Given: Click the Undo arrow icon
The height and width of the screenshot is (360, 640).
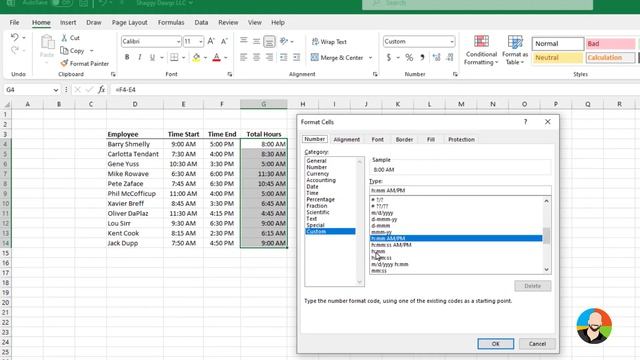Looking at the screenshot, I should point(14,38).
